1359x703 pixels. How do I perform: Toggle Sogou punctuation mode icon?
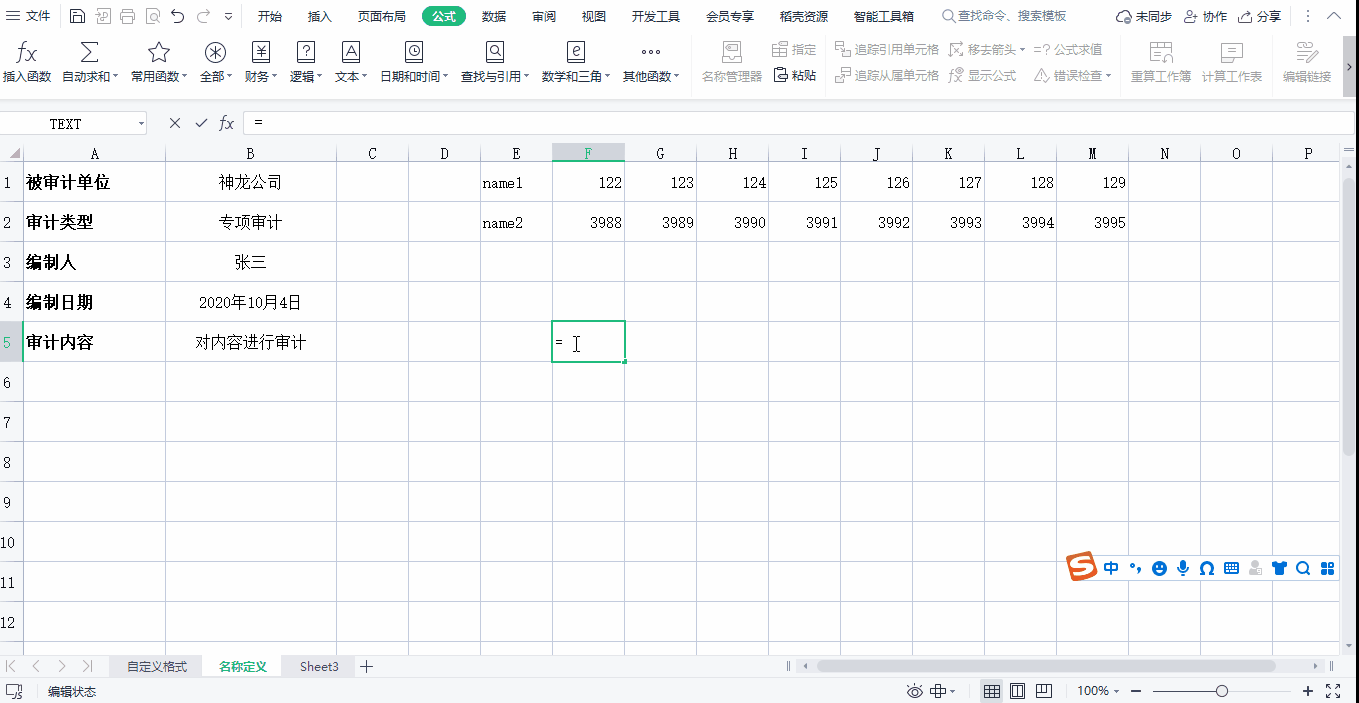pyautogui.click(x=1135, y=568)
